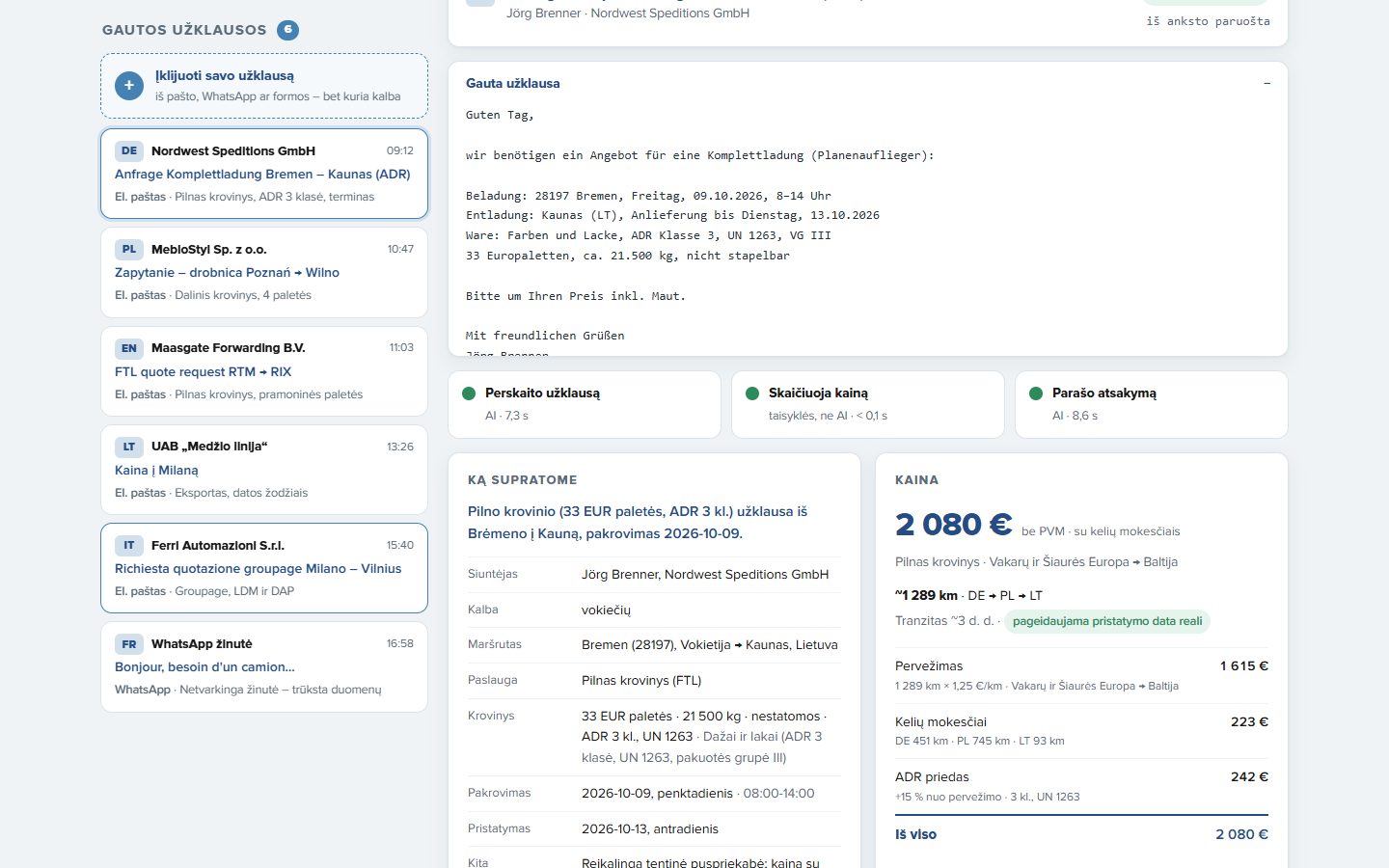Click the Kelių mokesčiai amount 223 €
The width and height of the screenshot is (1389, 868).
(x=1249, y=721)
